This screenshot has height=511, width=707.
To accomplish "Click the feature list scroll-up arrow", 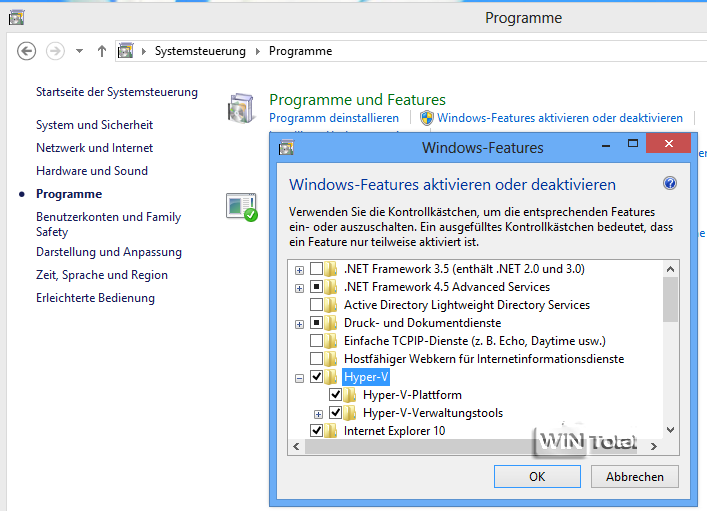I will tap(670, 269).
